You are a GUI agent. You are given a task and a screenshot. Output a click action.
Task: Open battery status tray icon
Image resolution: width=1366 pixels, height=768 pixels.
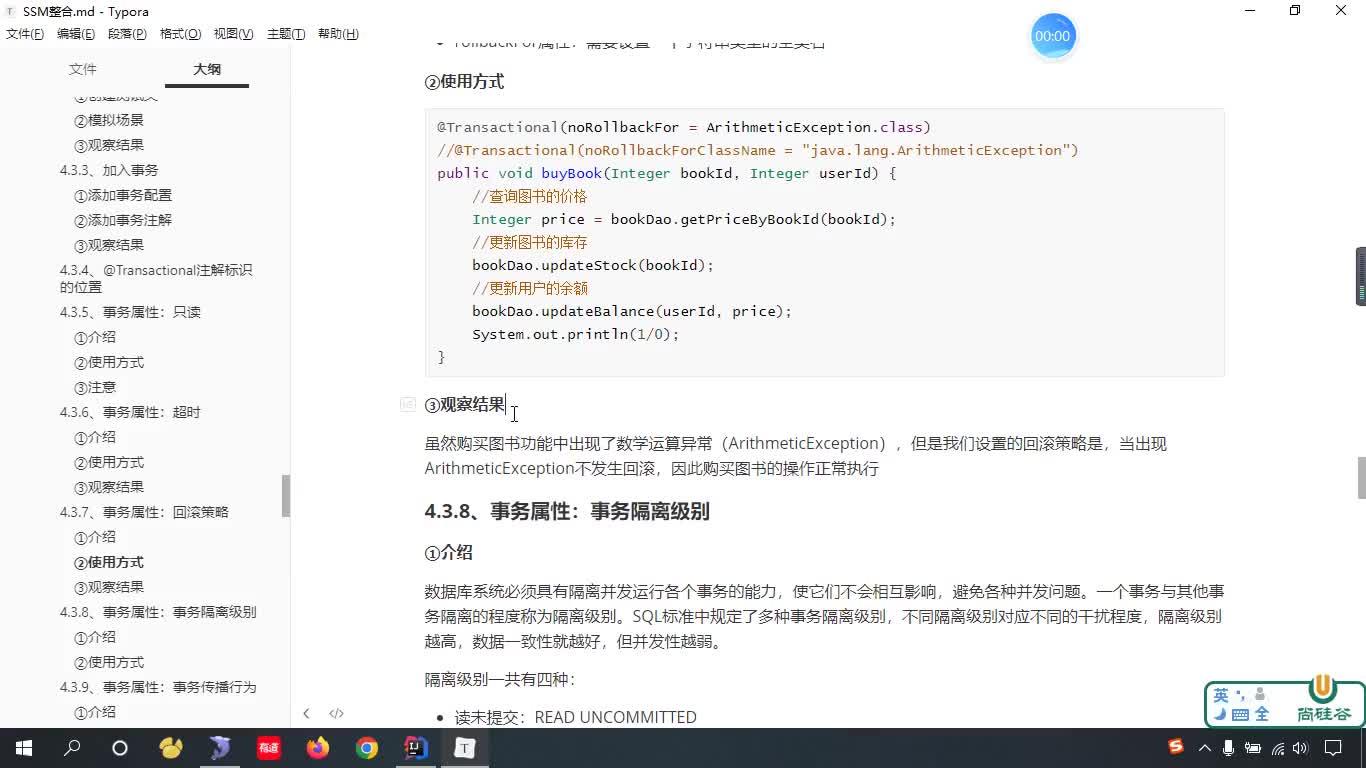[1253, 748]
